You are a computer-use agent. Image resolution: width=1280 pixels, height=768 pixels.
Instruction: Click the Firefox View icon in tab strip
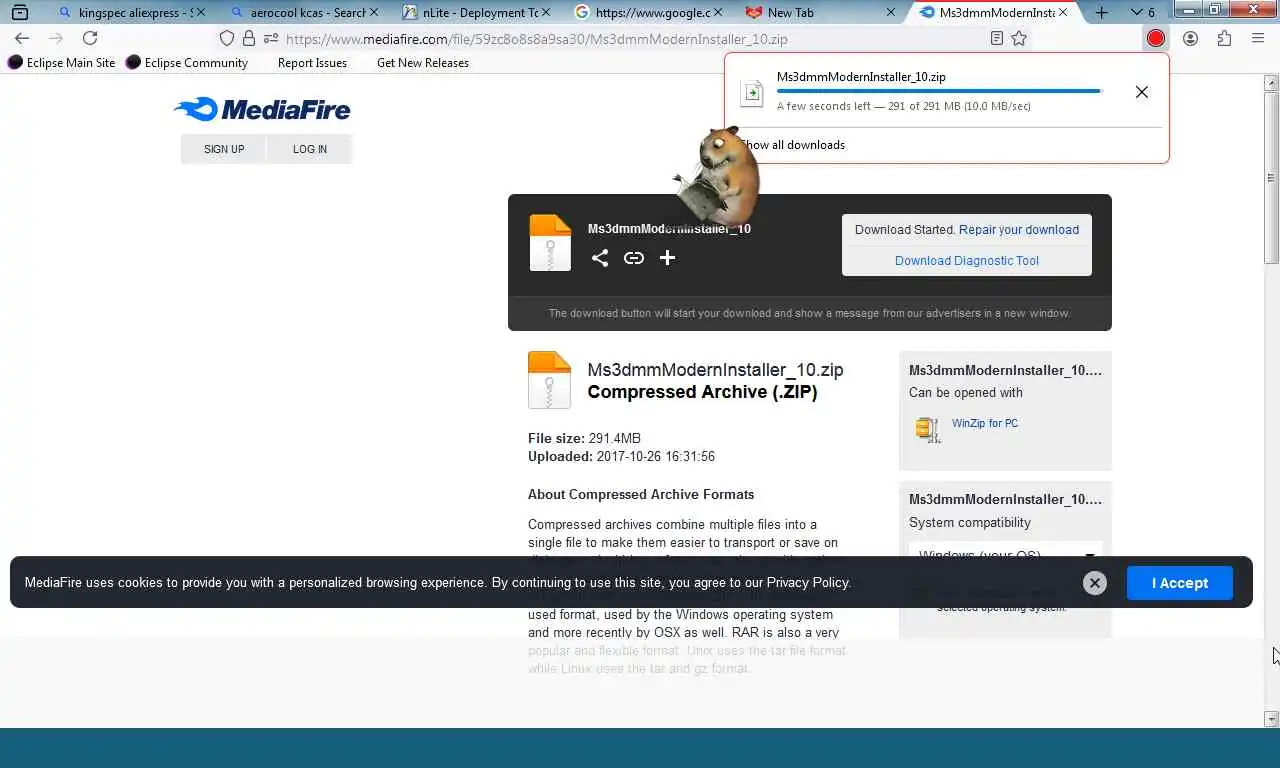pos(19,13)
